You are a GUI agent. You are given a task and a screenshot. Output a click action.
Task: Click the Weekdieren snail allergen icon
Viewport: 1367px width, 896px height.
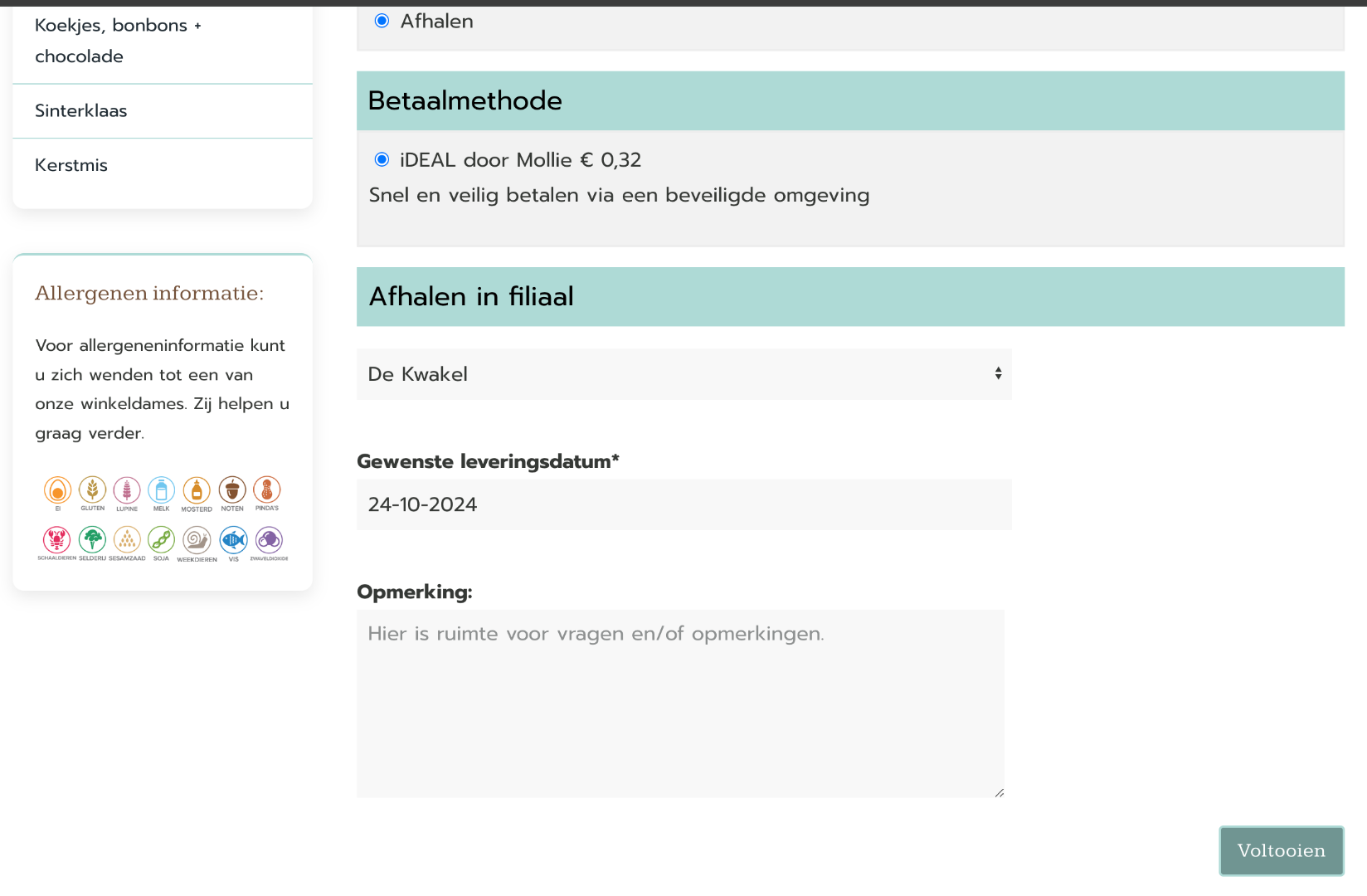[197, 540]
